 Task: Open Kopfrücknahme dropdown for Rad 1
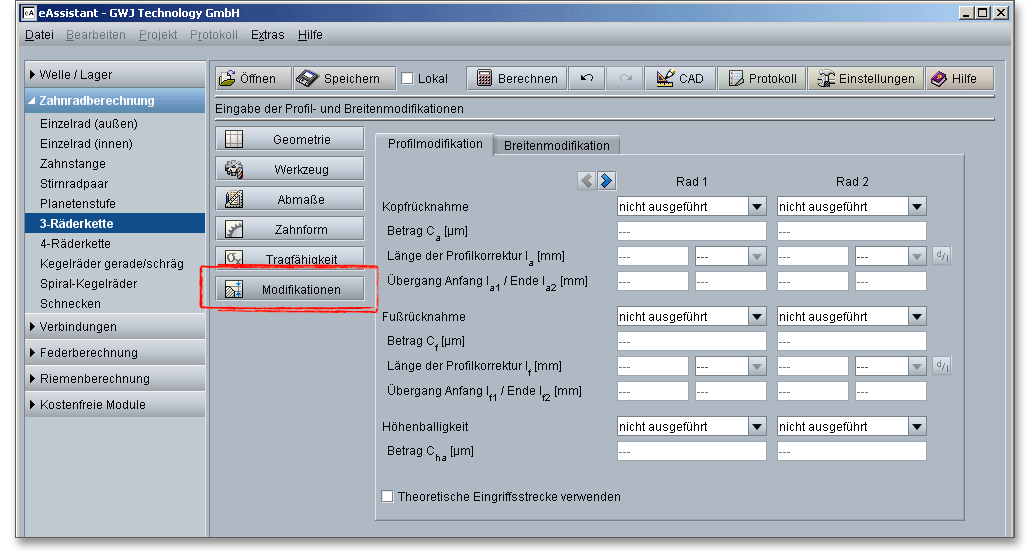pos(691,206)
